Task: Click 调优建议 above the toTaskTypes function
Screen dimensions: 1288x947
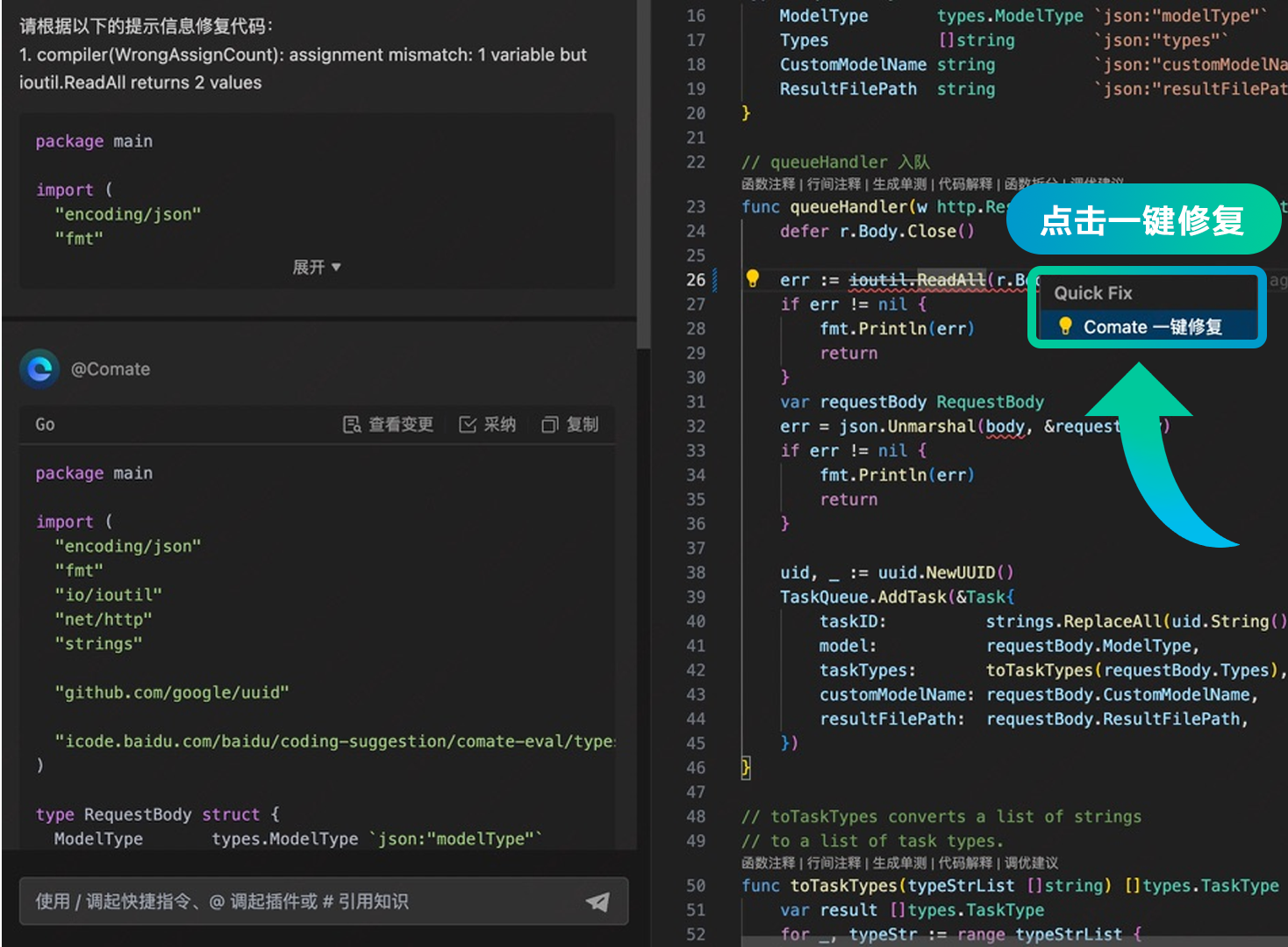Action: coord(1031,862)
